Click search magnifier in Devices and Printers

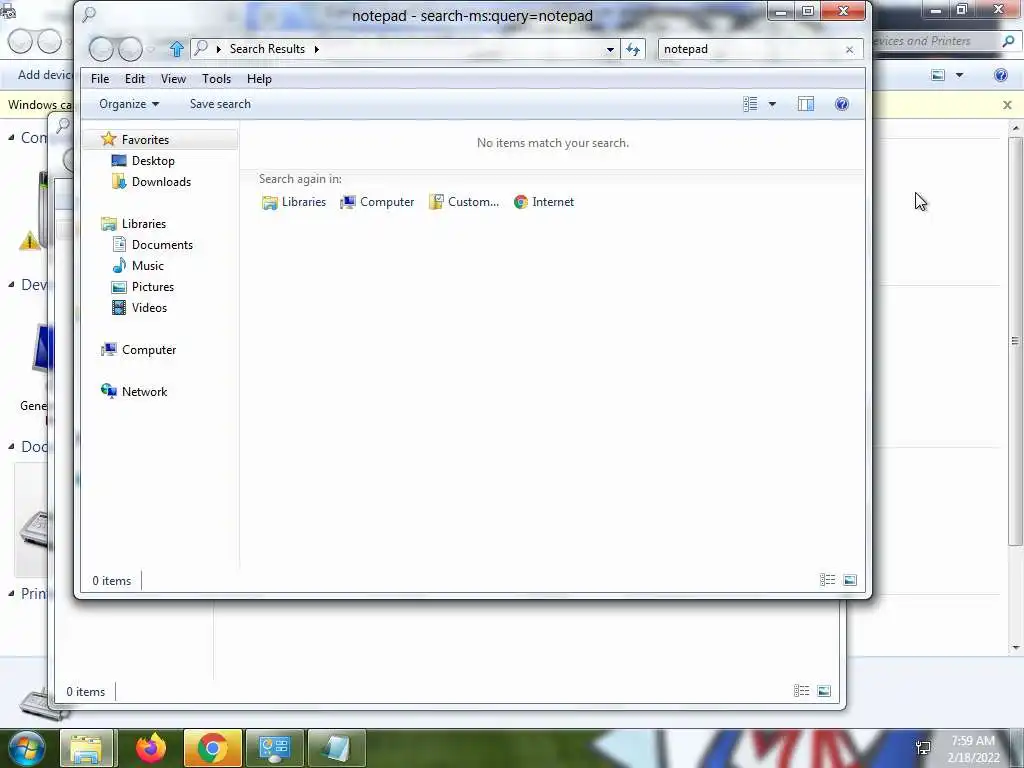point(1008,41)
